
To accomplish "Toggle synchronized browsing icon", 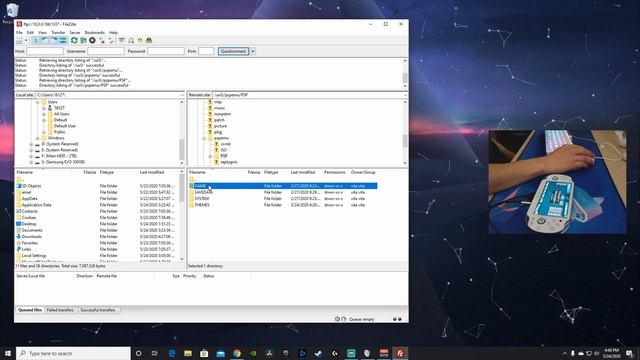I will (140, 40).
